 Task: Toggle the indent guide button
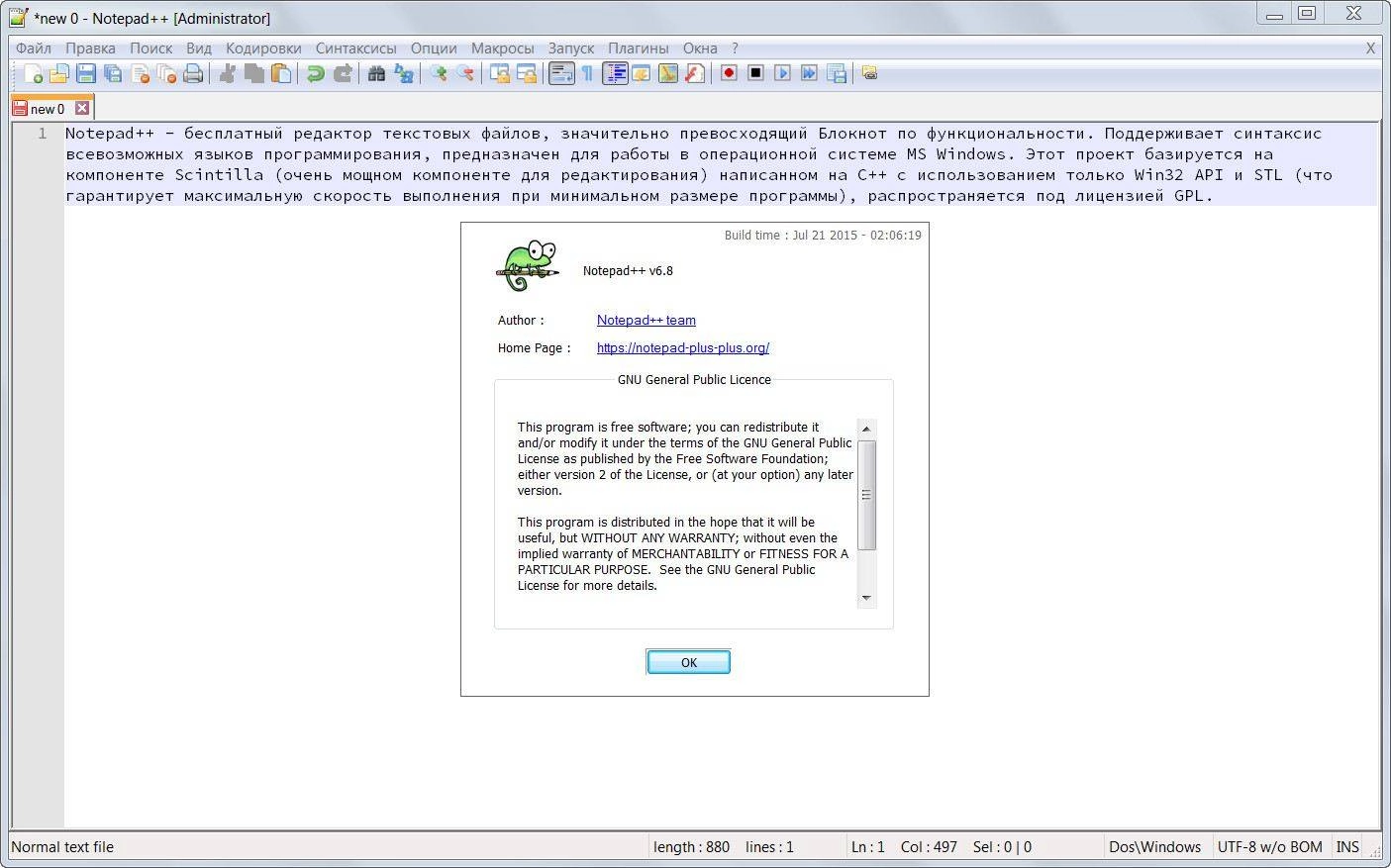615,73
